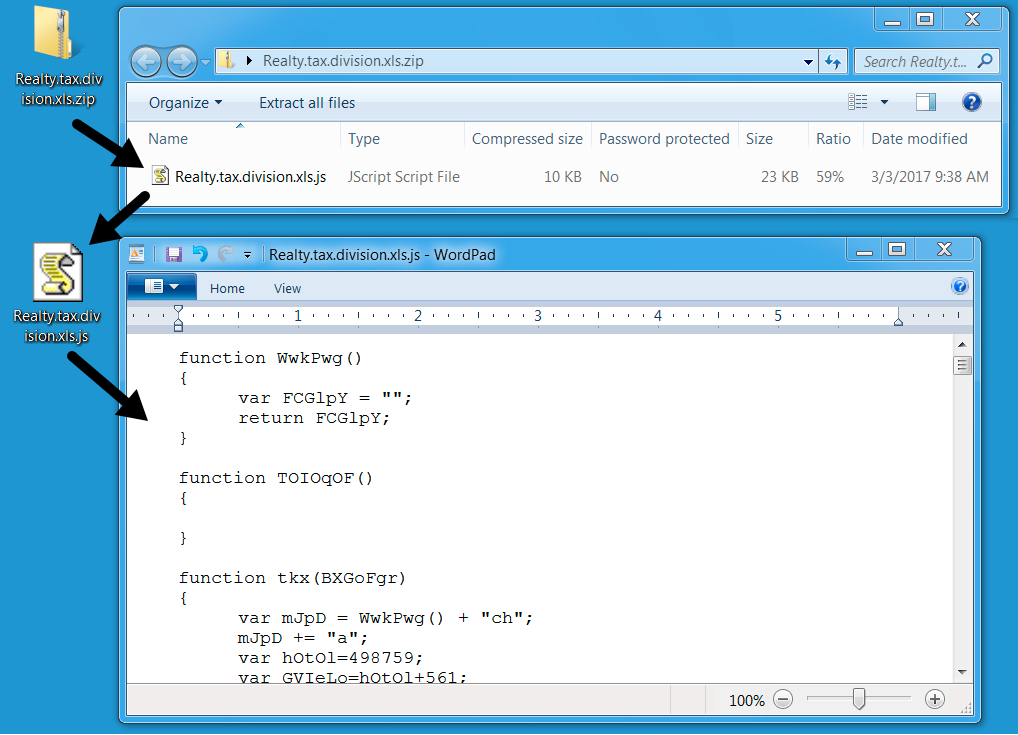Open Customize Quick Access Toolbar dropdown

pyautogui.click(x=247, y=255)
